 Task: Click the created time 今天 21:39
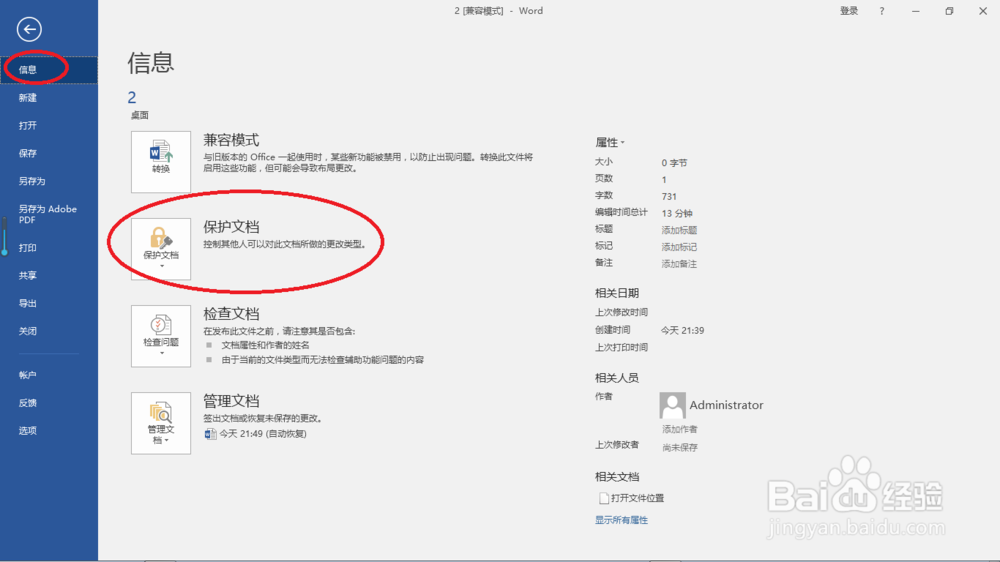(682, 330)
